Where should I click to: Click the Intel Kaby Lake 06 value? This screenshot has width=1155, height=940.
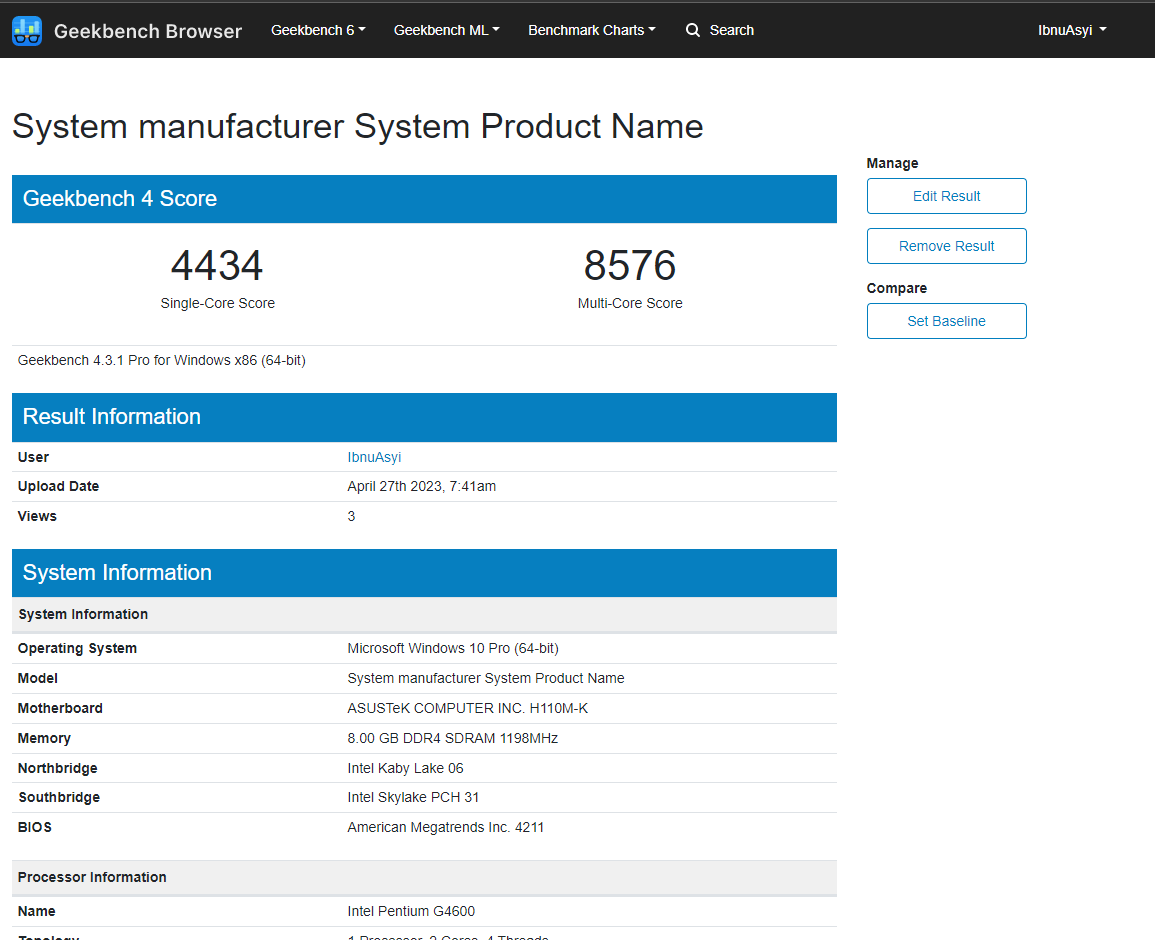405,768
